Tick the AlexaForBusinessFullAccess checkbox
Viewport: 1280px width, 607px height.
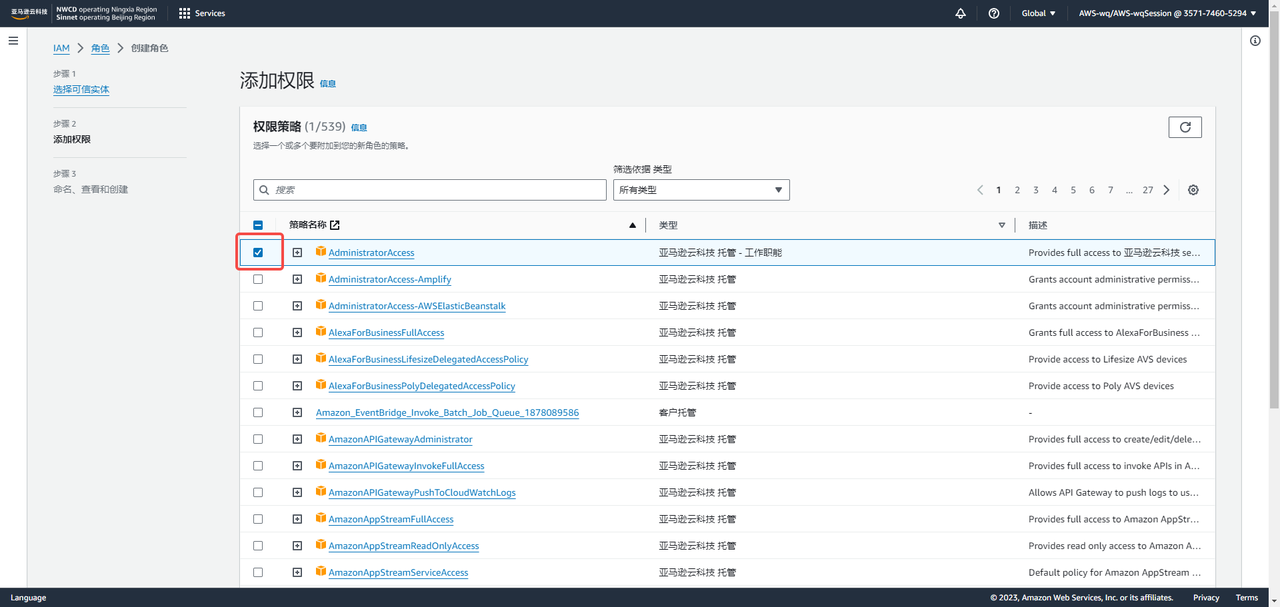point(258,332)
